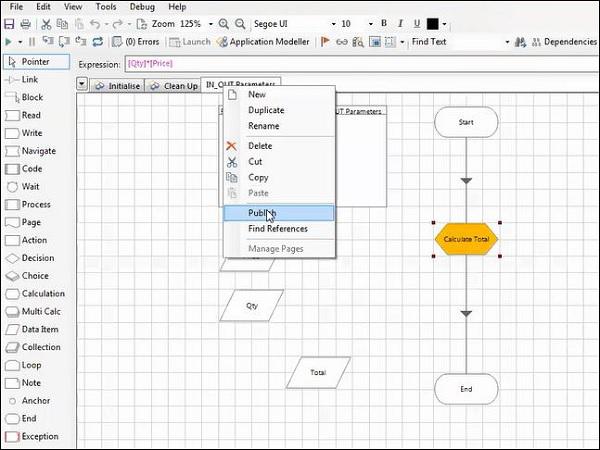600x450 pixels.
Task: Click the zoom-to-fit page icon beside Zoom
Action: click(142, 24)
